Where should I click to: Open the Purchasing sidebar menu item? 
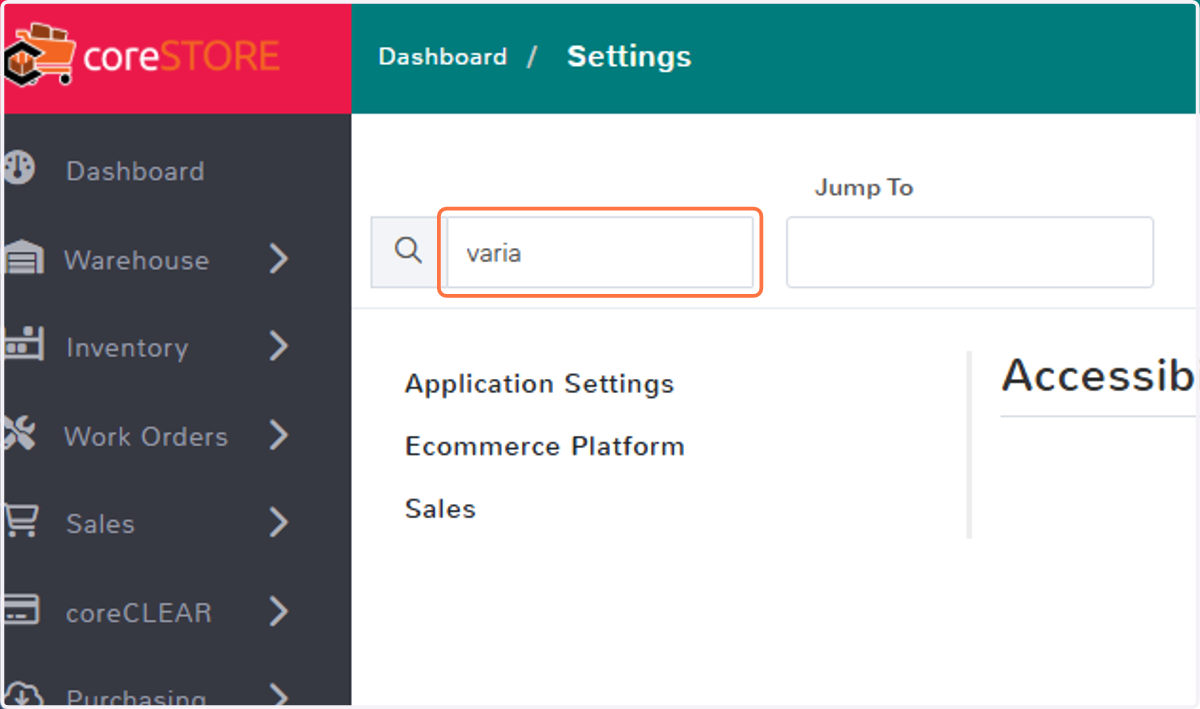point(136,697)
